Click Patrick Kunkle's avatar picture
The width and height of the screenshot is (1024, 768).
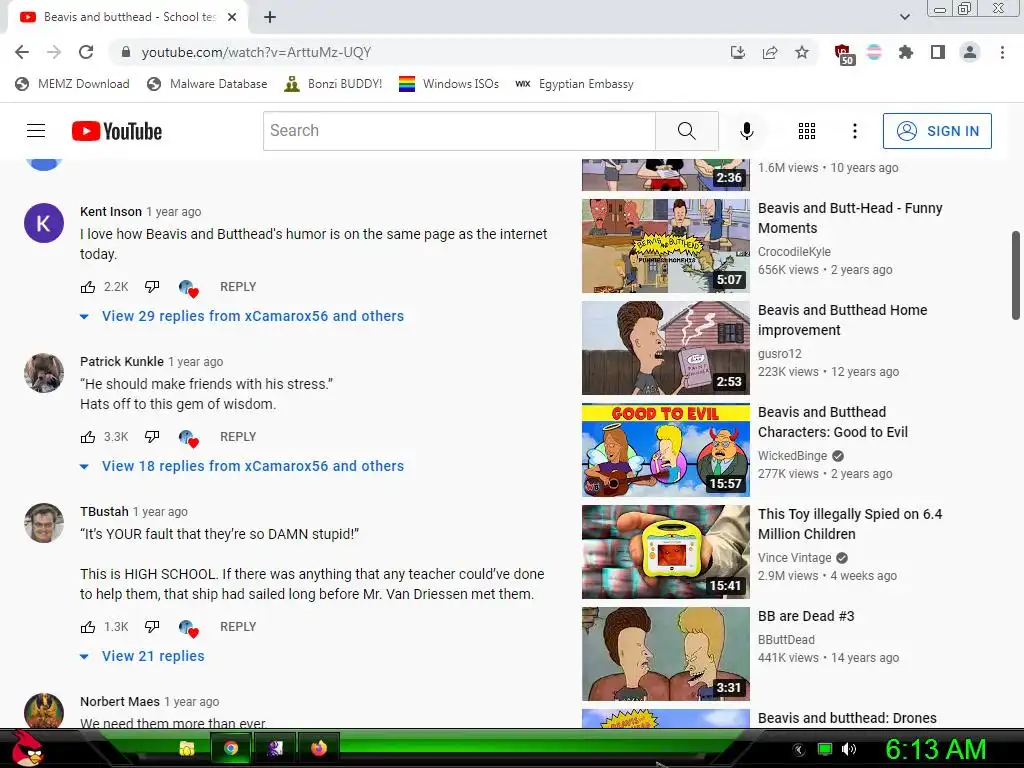click(x=44, y=373)
